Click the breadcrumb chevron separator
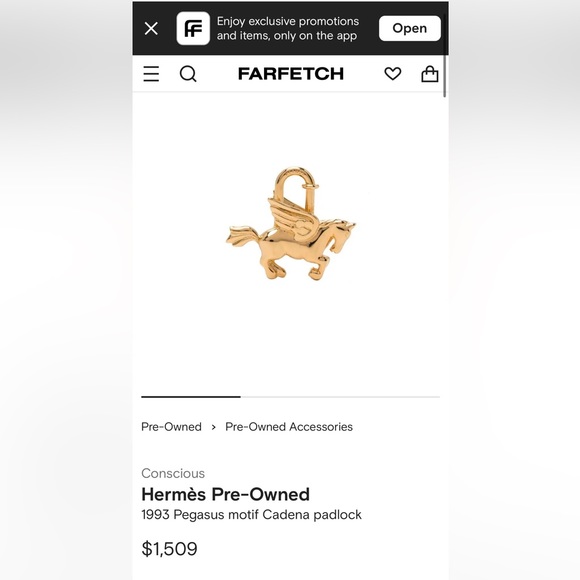This screenshot has height=580, width=580. click(x=213, y=427)
